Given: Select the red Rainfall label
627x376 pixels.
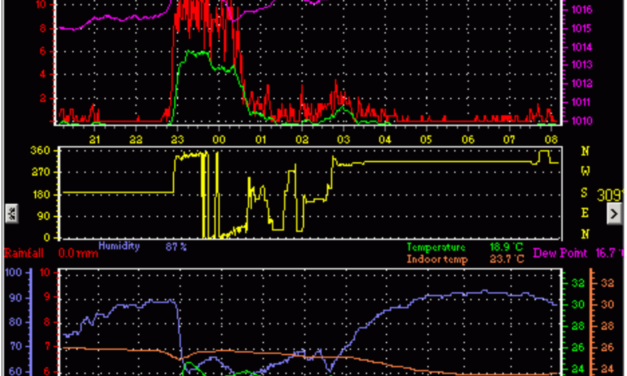Looking at the screenshot, I should (x=24, y=254).
